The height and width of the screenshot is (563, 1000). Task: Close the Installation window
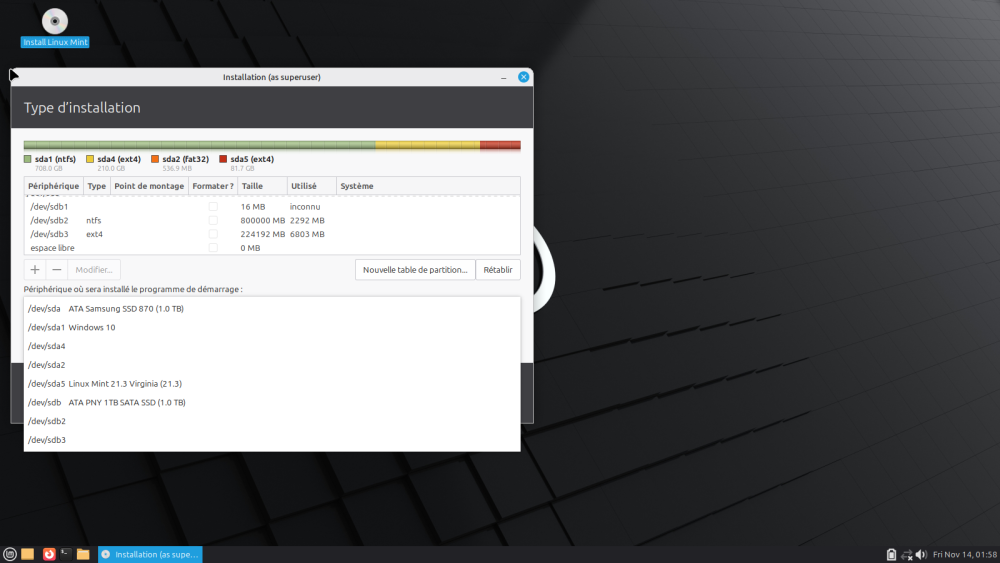[524, 77]
